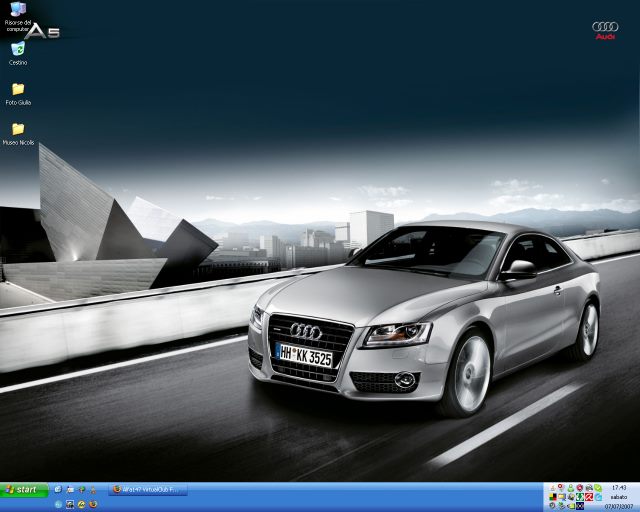The height and width of the screenshot is (512, 640).
Task: Click the light blue round Quick Launch icon
Action: 58,504
